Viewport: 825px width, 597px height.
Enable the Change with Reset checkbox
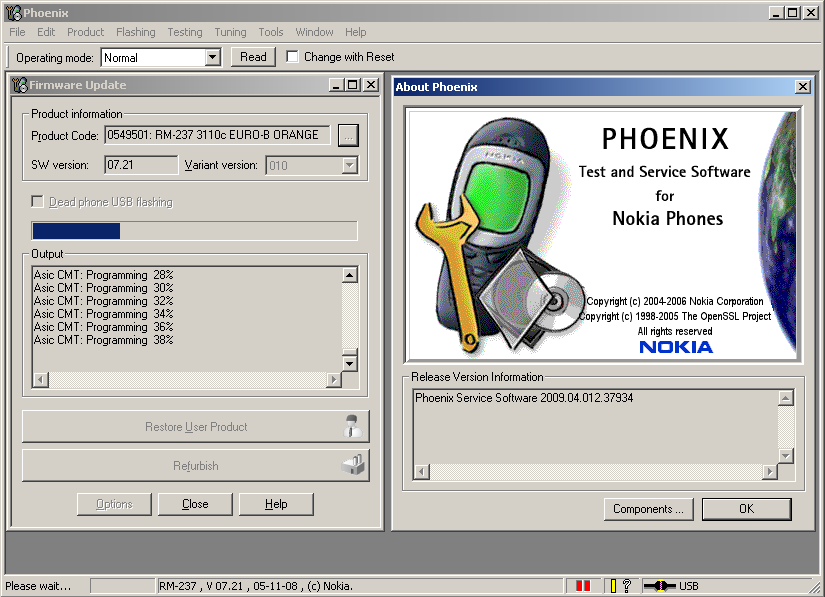(291, 57)
